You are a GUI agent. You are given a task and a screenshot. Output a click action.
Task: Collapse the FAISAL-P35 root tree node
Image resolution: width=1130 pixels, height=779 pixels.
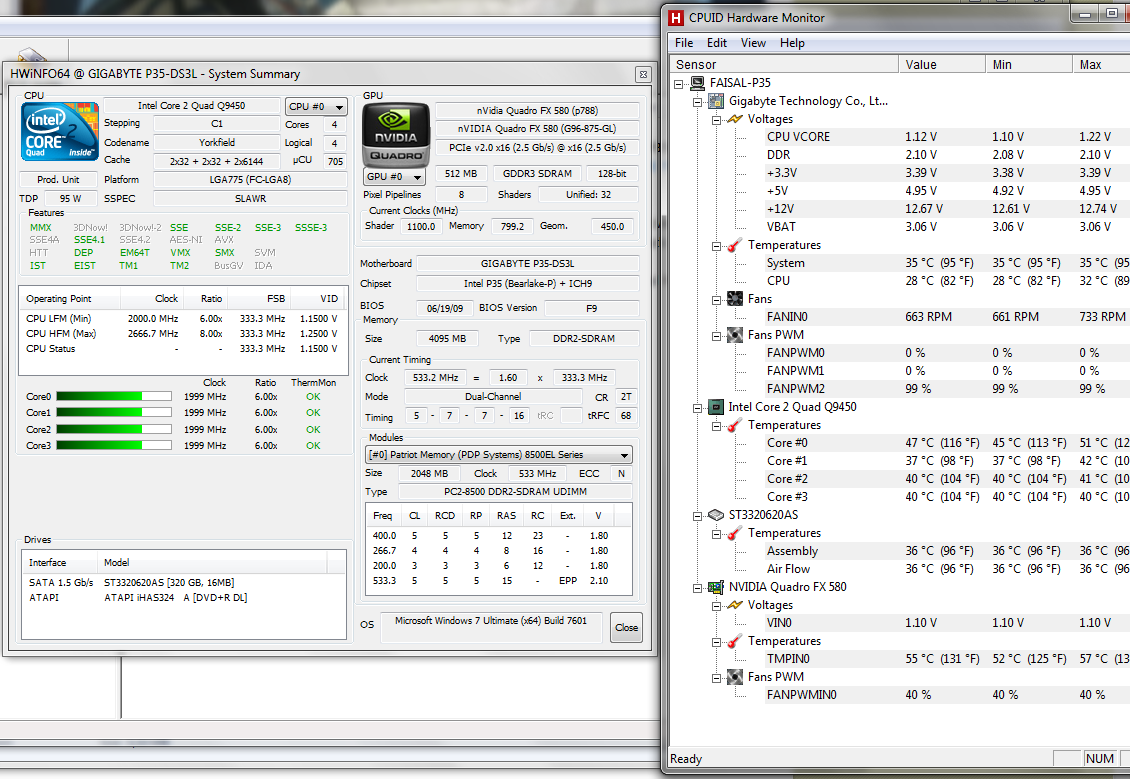678,84
